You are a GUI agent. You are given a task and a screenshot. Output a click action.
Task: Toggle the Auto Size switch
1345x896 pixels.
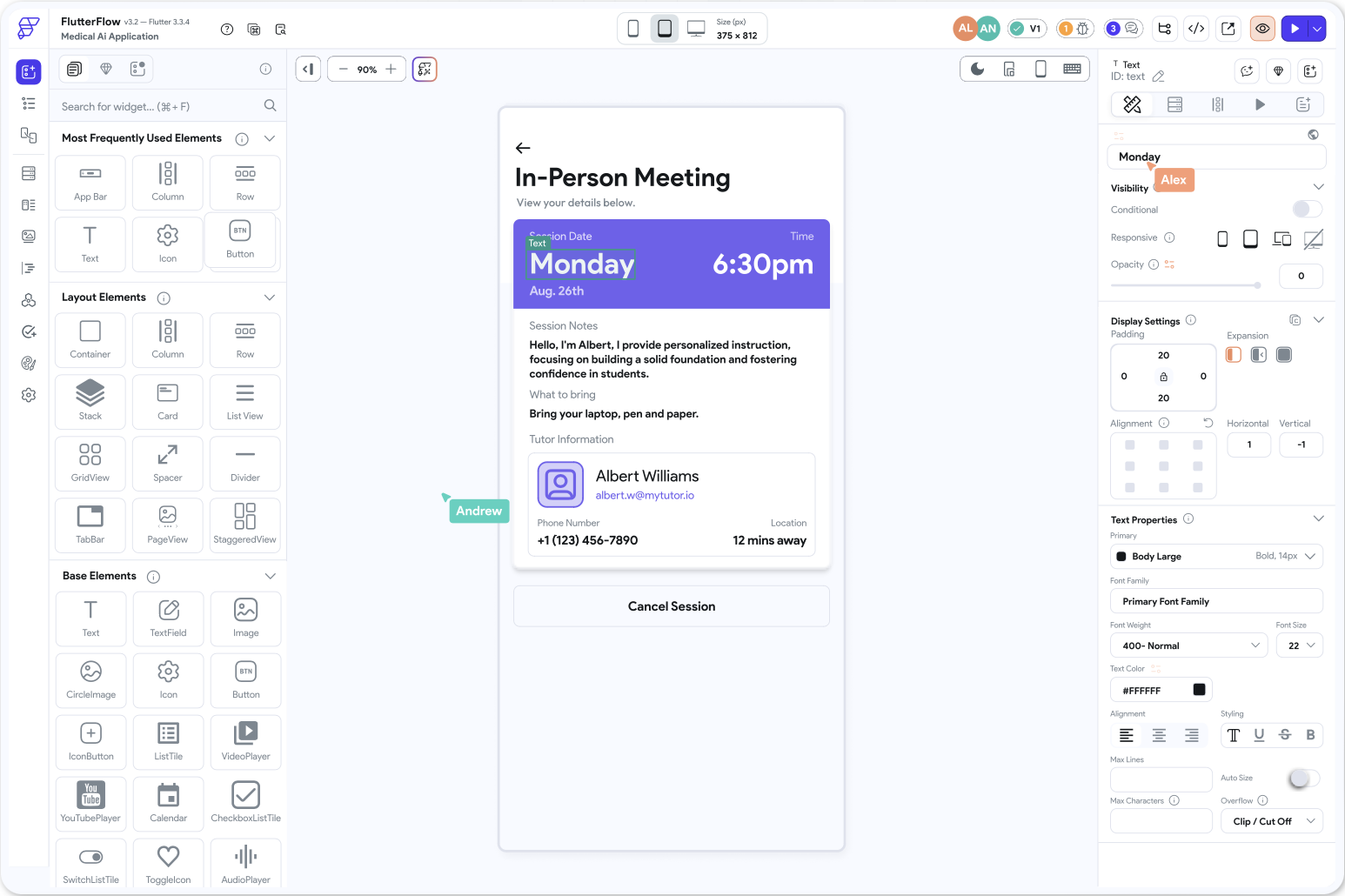1304,779
